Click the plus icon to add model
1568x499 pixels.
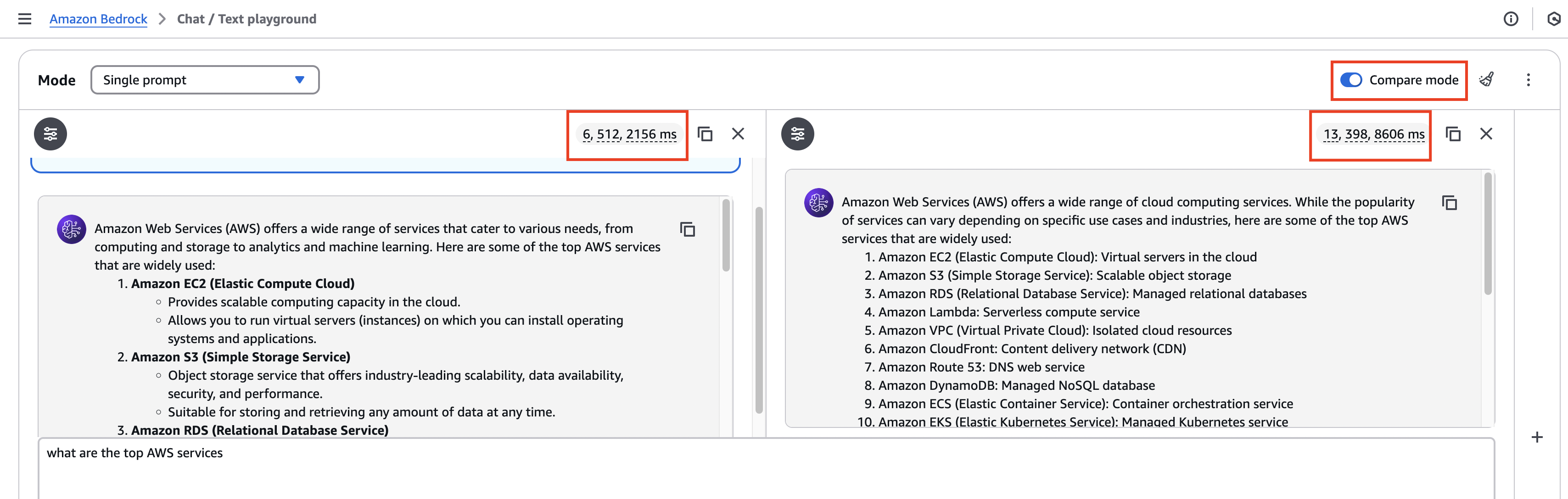[1537, 437]
